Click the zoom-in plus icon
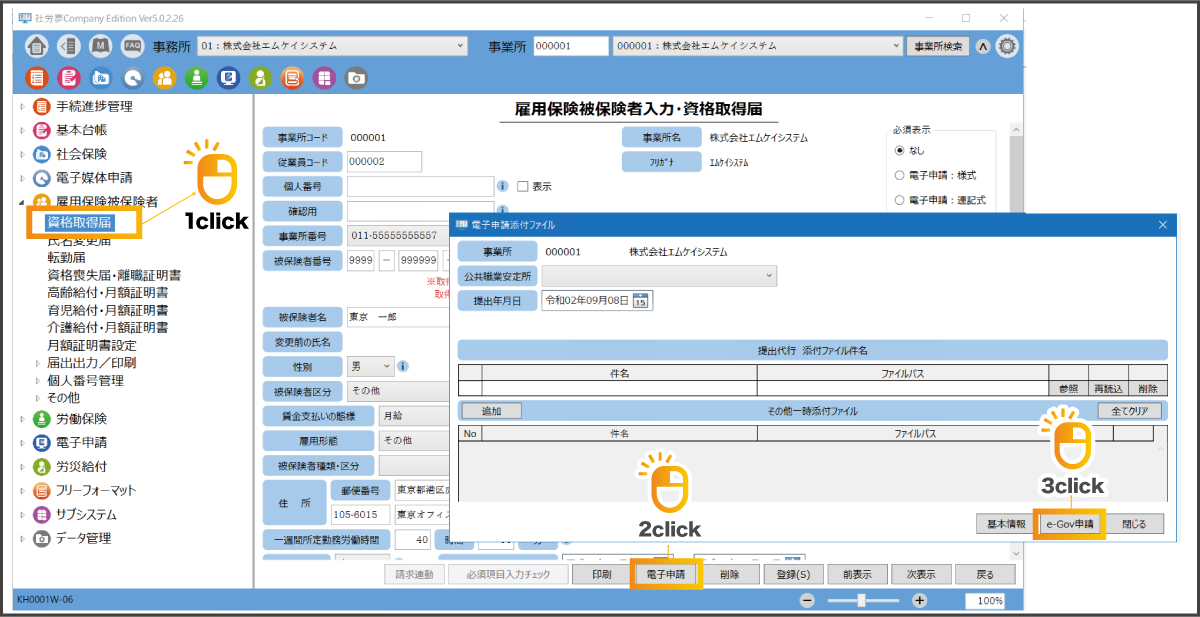Image resolution: width=1200 pixels, height=617 pixels. coord(920,600)
